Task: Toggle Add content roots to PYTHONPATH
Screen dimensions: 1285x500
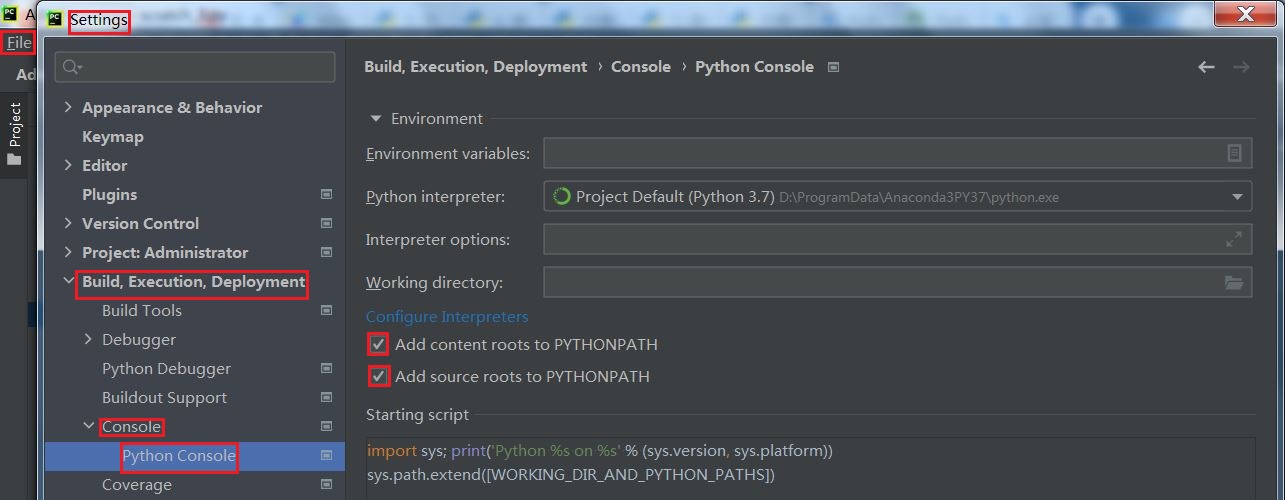Action: [378, 345]
